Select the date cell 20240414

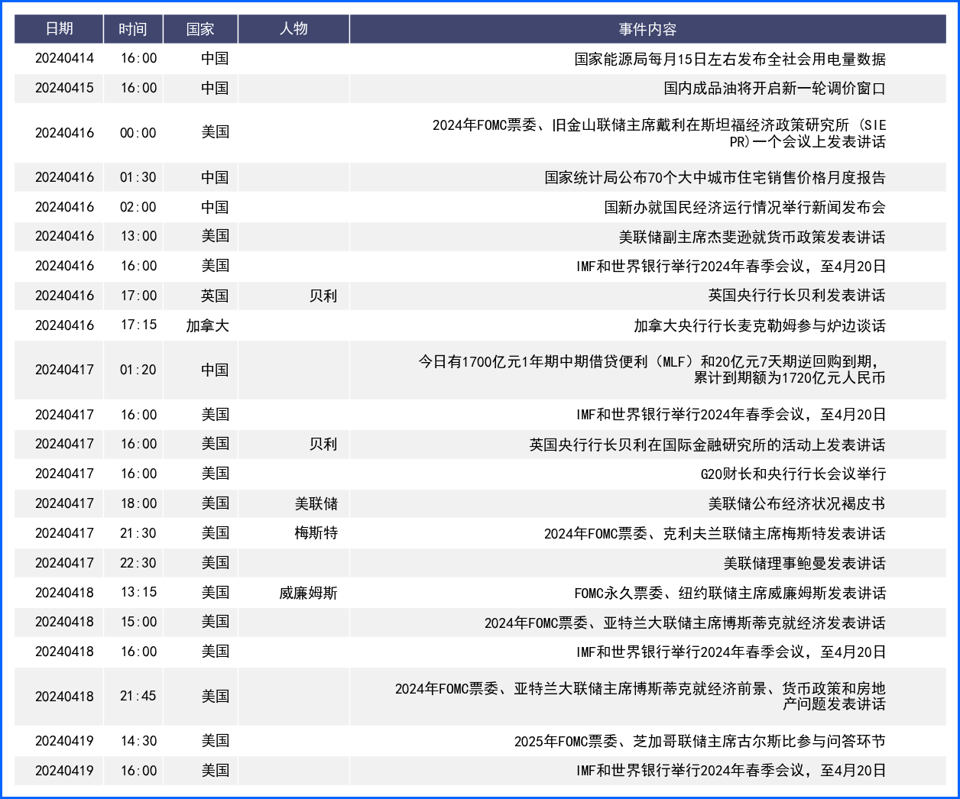pyautogui.click(x=64, y=58)
